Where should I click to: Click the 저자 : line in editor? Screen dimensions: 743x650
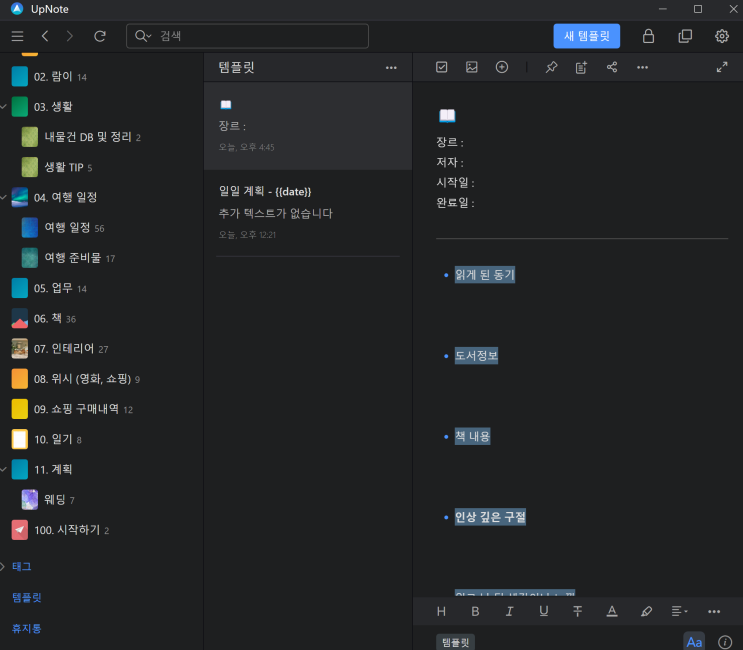450,162
